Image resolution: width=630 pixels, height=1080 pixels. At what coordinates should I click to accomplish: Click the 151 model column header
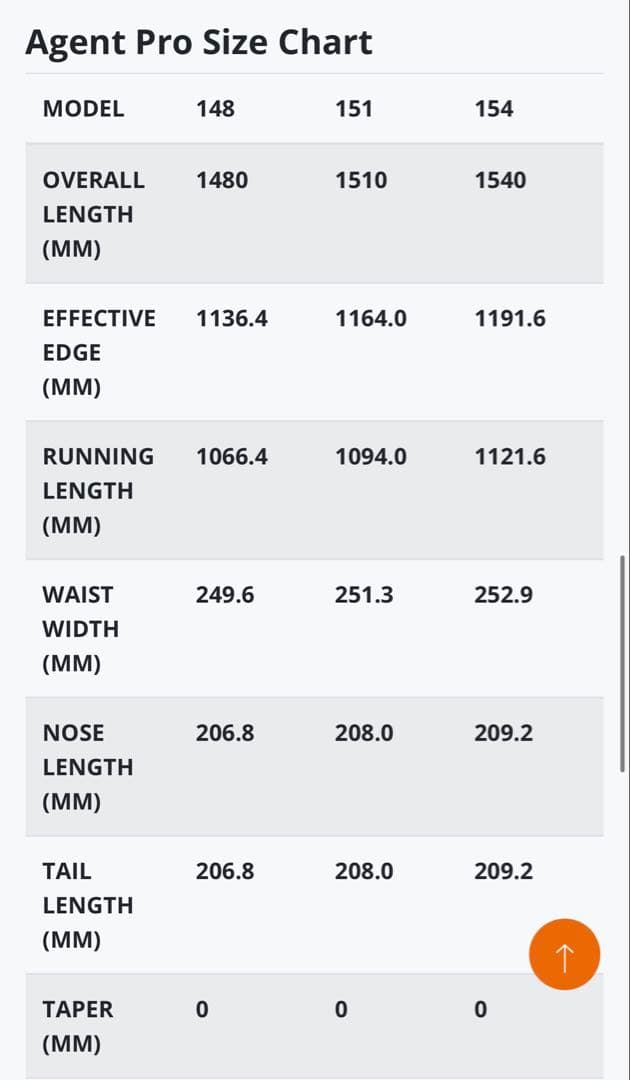click(x=354, y=109)
